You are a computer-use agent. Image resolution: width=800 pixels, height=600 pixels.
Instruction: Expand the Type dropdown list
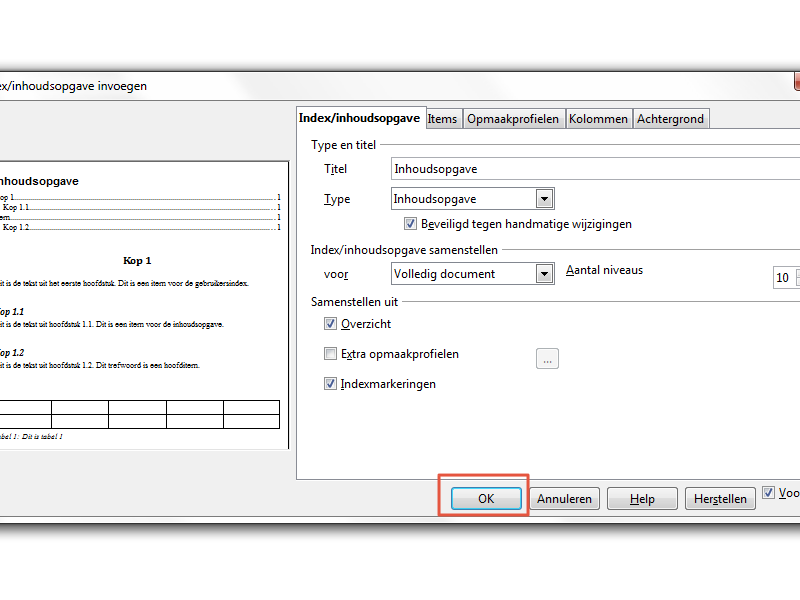click(x=544, y=199)
